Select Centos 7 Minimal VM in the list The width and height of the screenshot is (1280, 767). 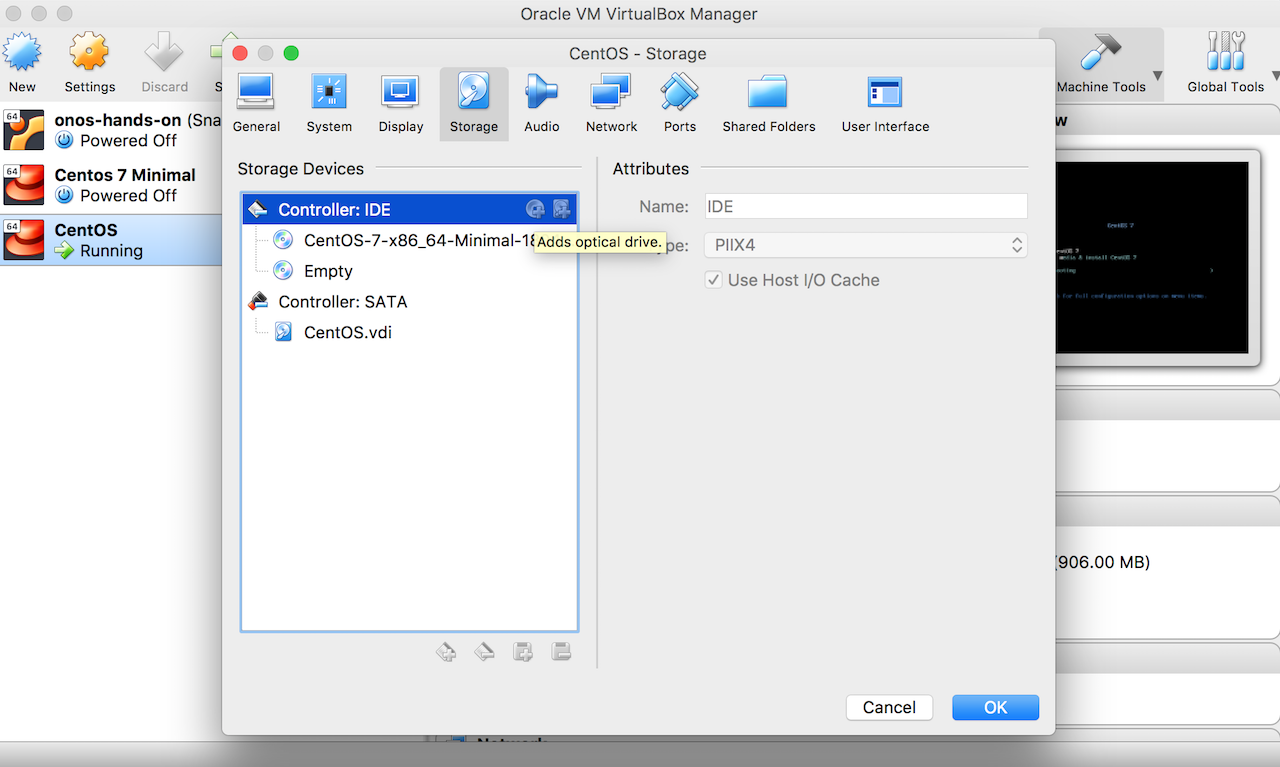[111, 185]
